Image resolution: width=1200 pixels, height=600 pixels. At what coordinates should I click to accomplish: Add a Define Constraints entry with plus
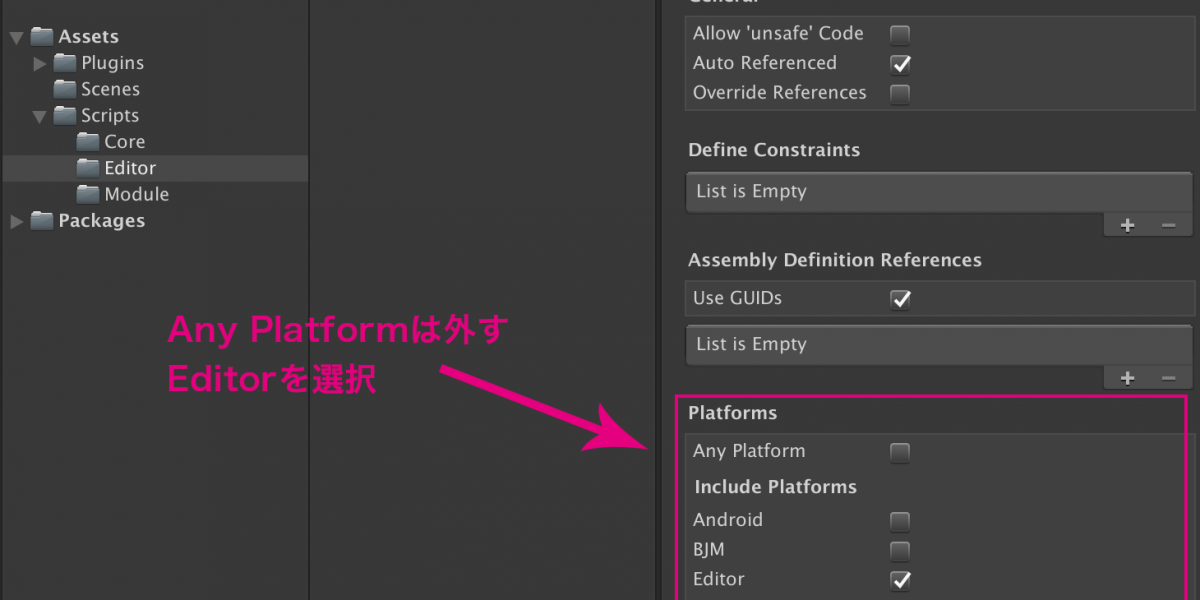pos(1127,225)
